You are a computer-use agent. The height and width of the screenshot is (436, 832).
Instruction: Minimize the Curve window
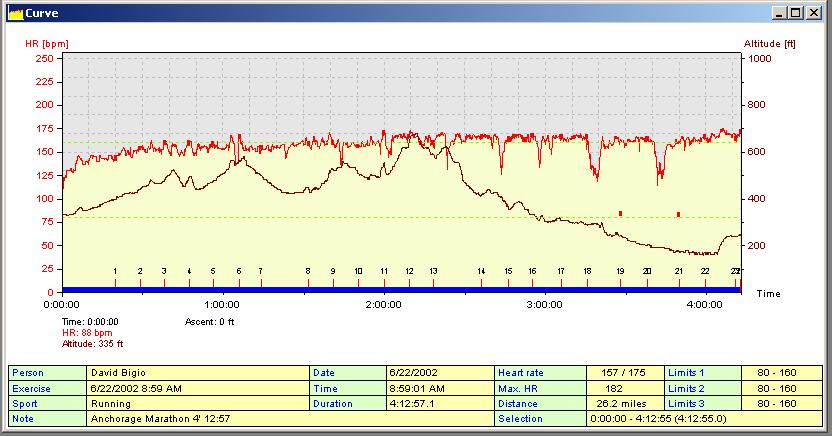[781, 13]
